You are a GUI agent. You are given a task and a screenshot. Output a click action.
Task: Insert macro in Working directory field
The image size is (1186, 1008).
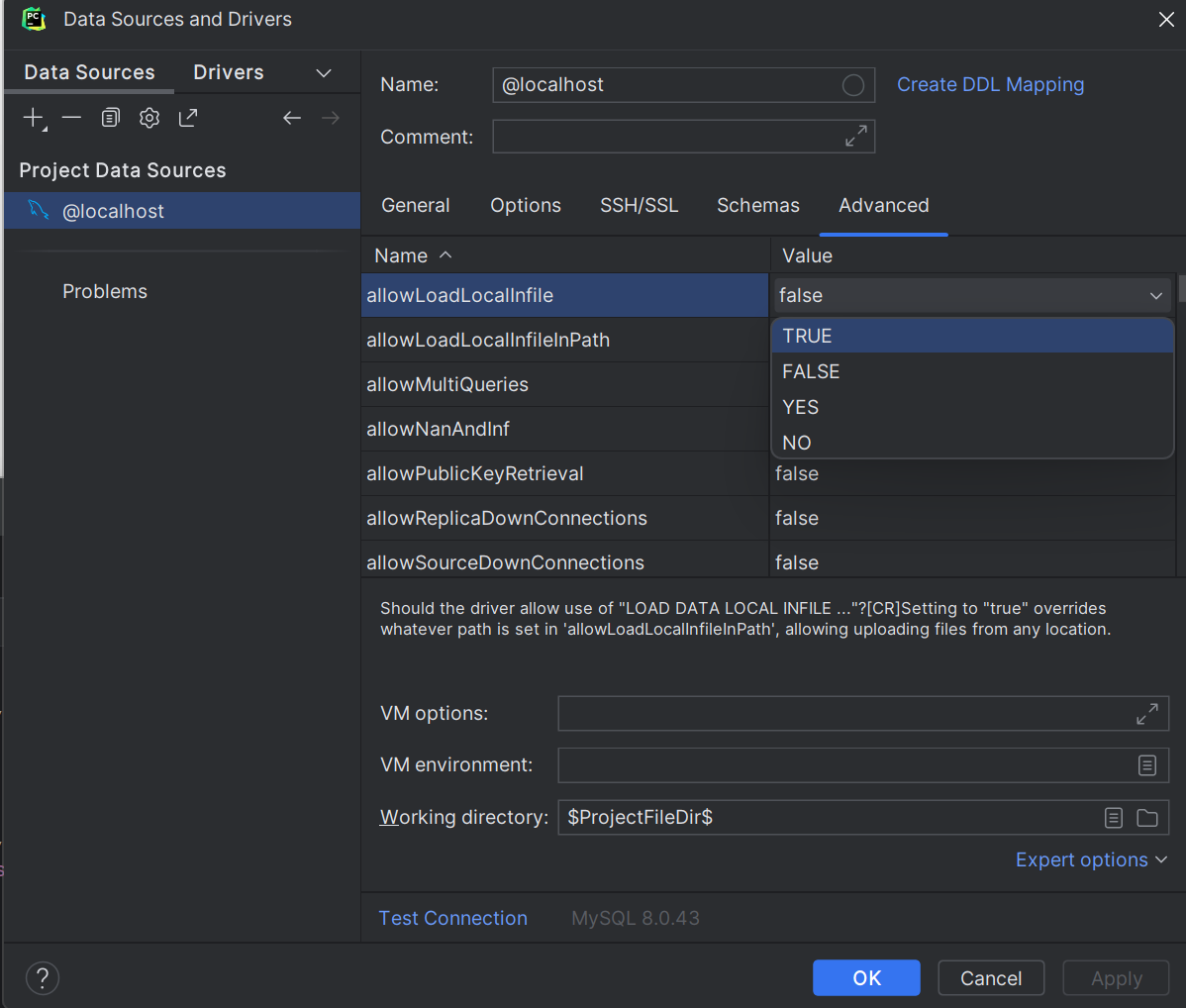(1114, 817)
